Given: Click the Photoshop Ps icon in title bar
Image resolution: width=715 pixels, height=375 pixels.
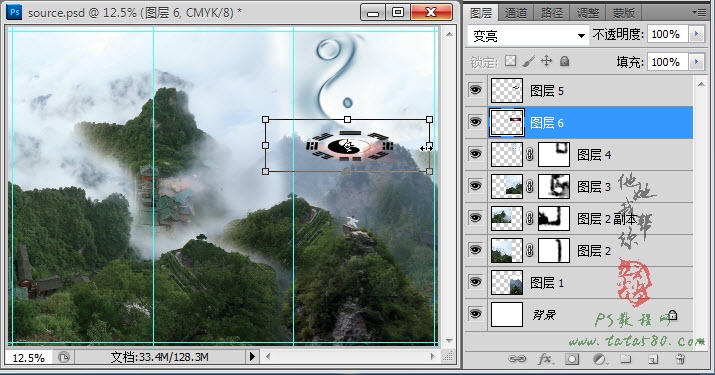Looking at the screenshot, I should click(x=14, y=12).
